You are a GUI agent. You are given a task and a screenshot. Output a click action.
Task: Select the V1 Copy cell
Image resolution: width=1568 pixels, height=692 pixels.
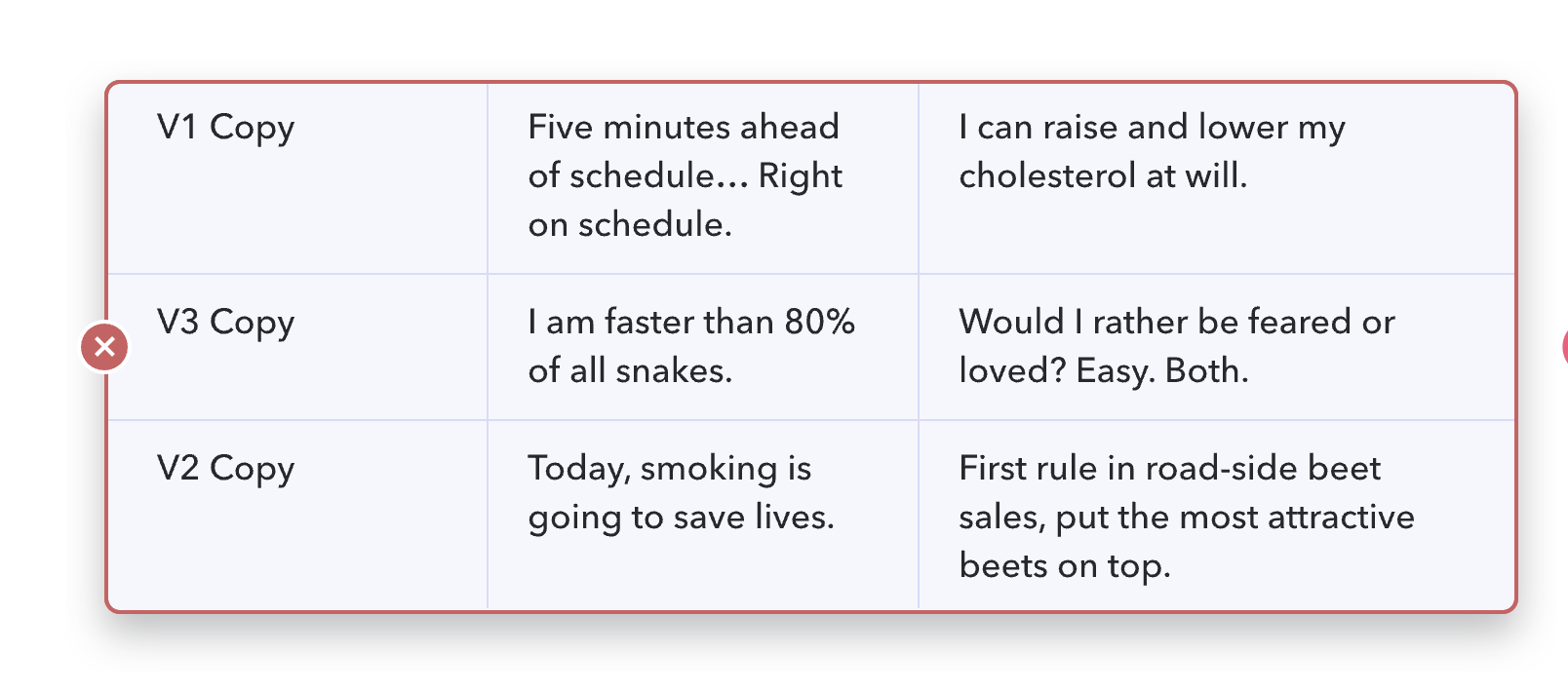[297, 178]
